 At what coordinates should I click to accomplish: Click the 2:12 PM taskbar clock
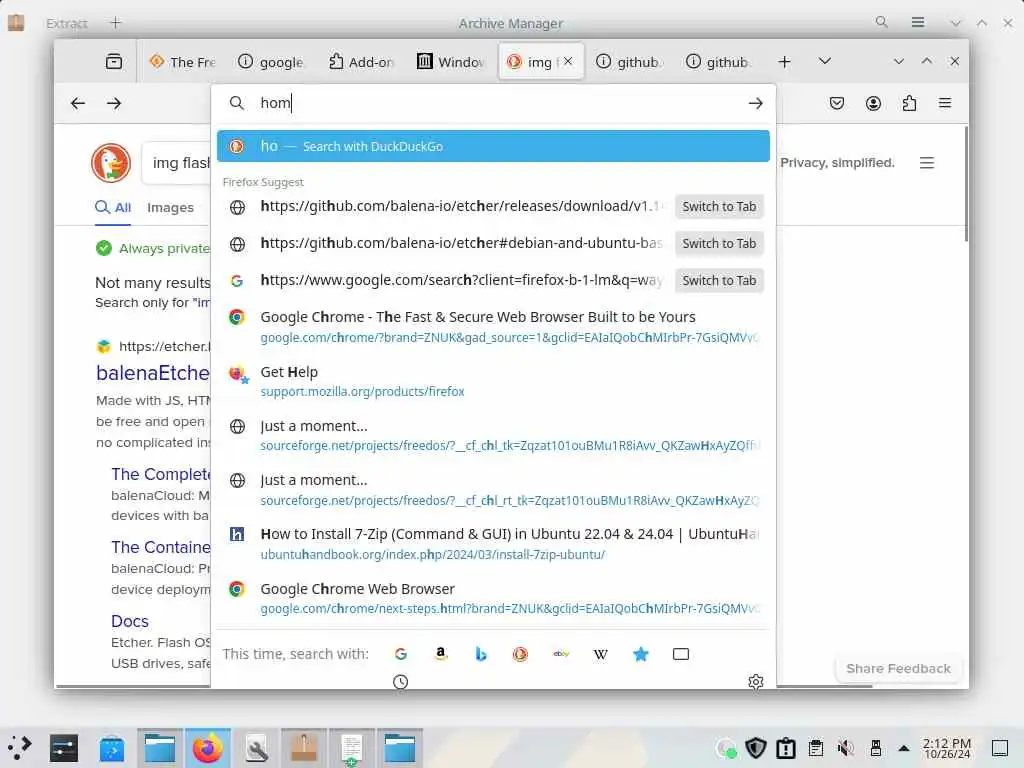tap(947, 748)
